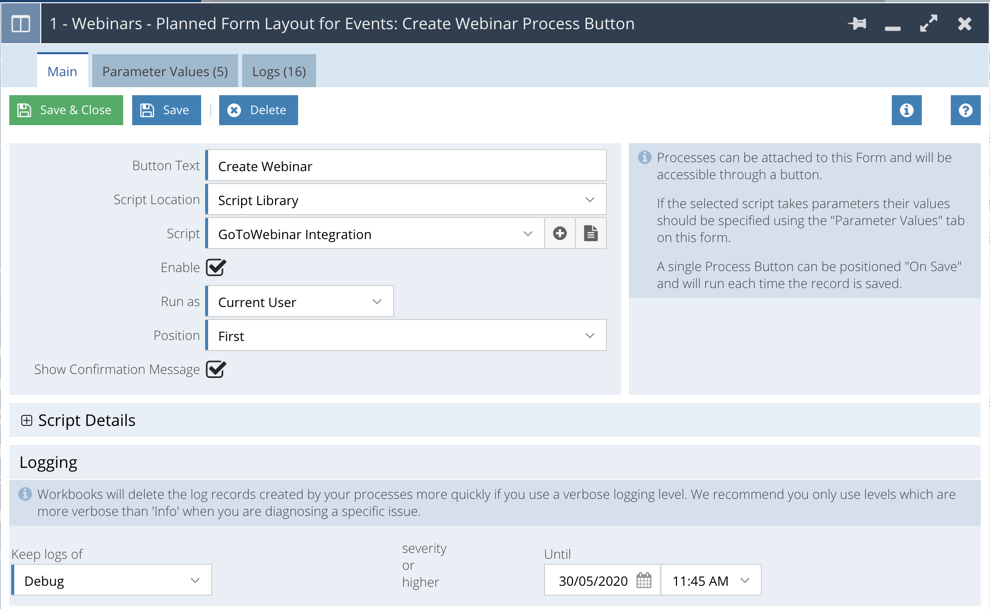990x609 pixels.
Task: Open the Keep logs of Debug dropdown
Action: tap(112, 581)
